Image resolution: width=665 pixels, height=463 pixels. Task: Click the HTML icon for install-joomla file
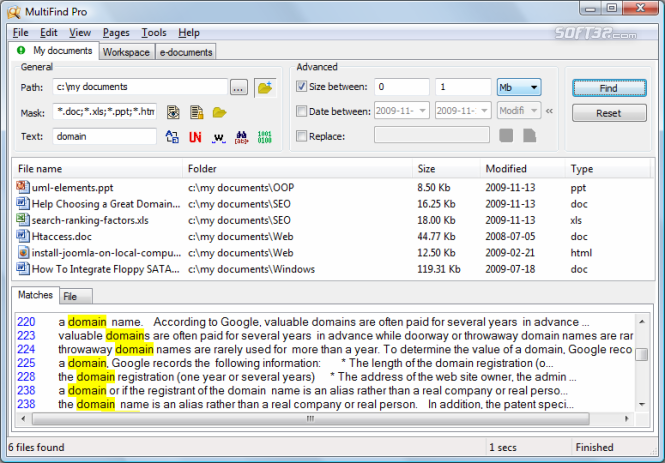[23, 252]
